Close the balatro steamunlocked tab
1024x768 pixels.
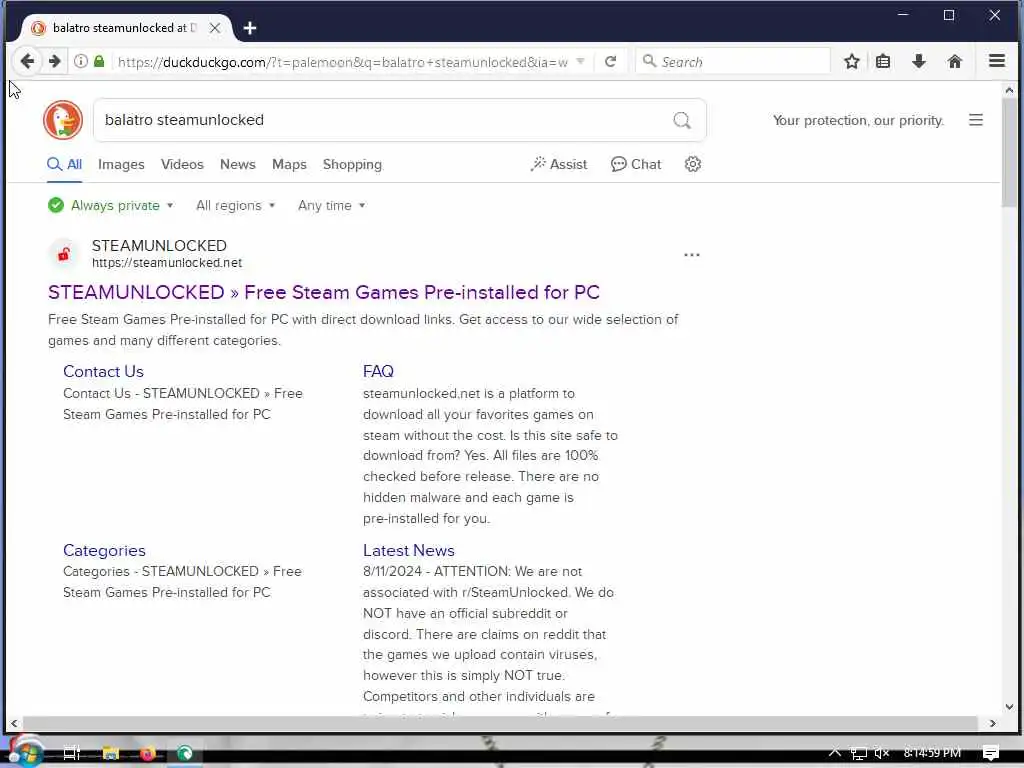tap(214, 28)
